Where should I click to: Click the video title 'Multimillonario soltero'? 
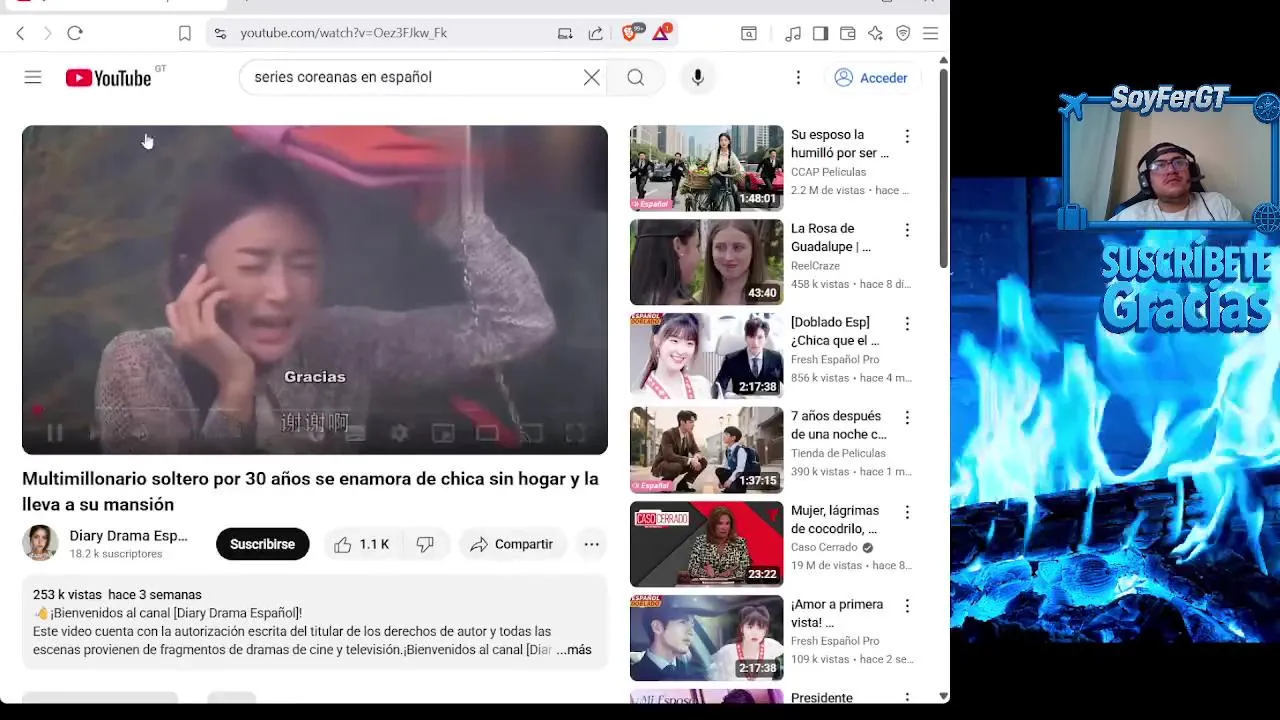(x=310, y=491)
